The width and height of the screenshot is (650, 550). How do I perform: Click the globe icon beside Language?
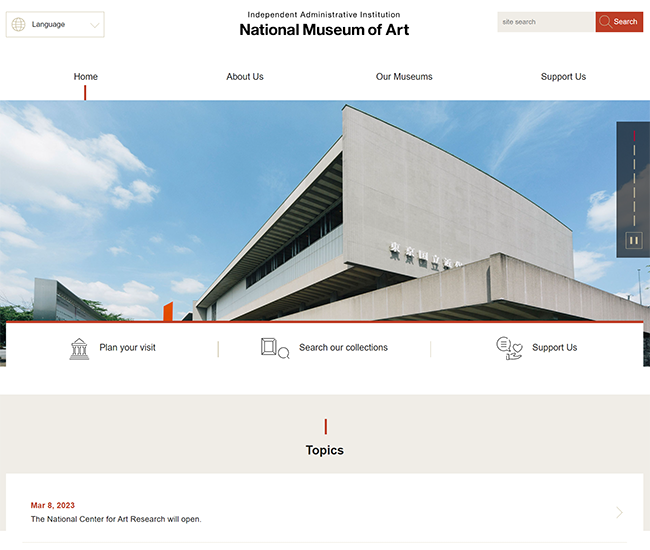18,24
